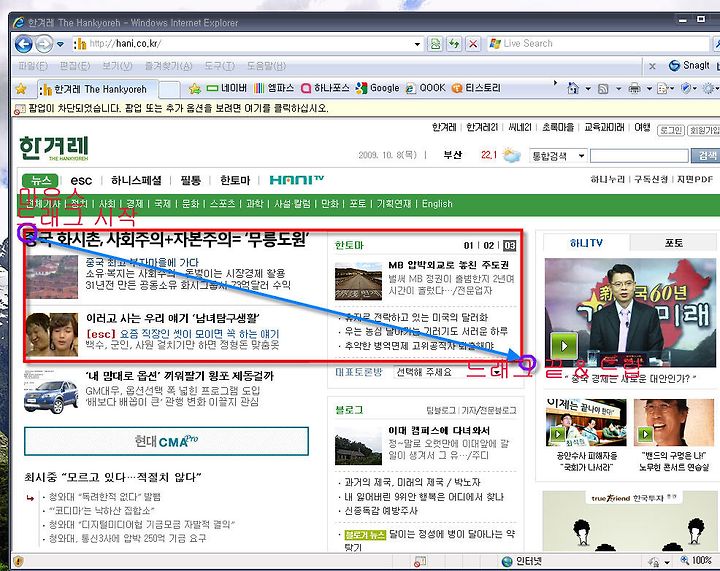Screen dimensions: 720x571
Task: Open the 엠파스 favorites link
Action: (274, 88)
